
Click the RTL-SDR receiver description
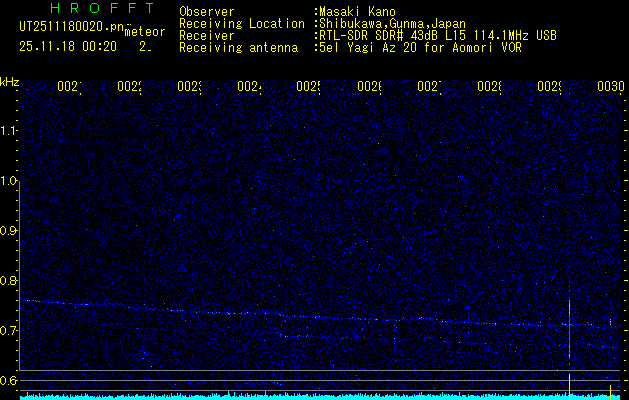click(x=436, y=35)
